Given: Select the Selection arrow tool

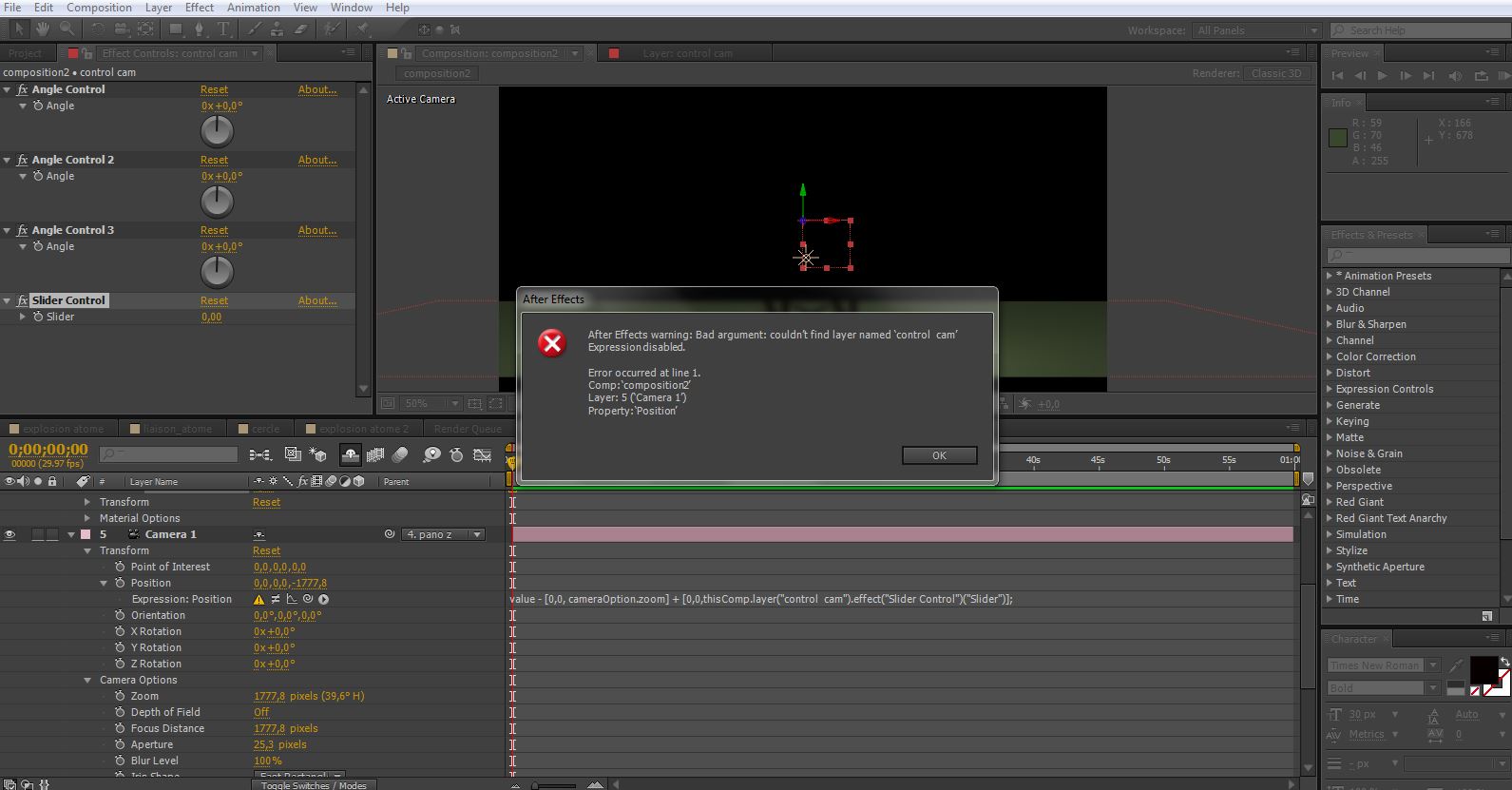Looking at the screenshot, I should coord(19,29).
